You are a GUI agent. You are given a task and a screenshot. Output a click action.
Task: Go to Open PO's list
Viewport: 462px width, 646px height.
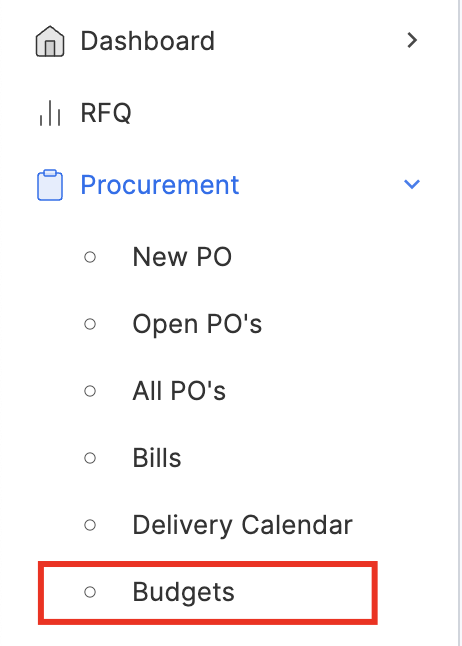tap(197, 324)
